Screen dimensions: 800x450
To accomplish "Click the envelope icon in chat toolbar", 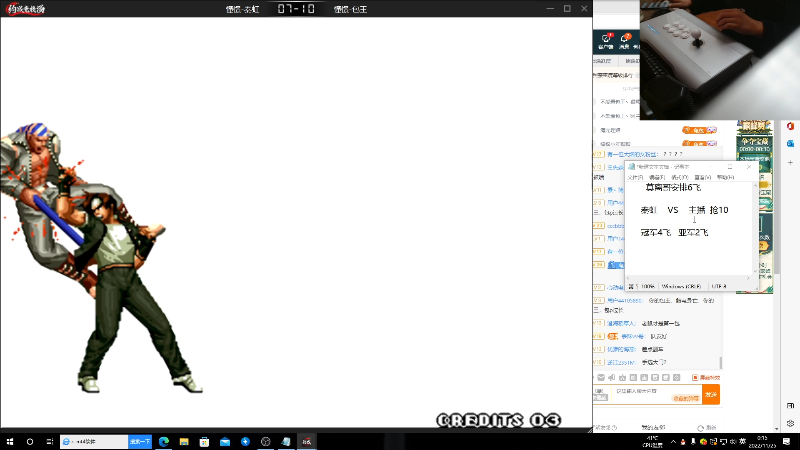I will 601,378.
